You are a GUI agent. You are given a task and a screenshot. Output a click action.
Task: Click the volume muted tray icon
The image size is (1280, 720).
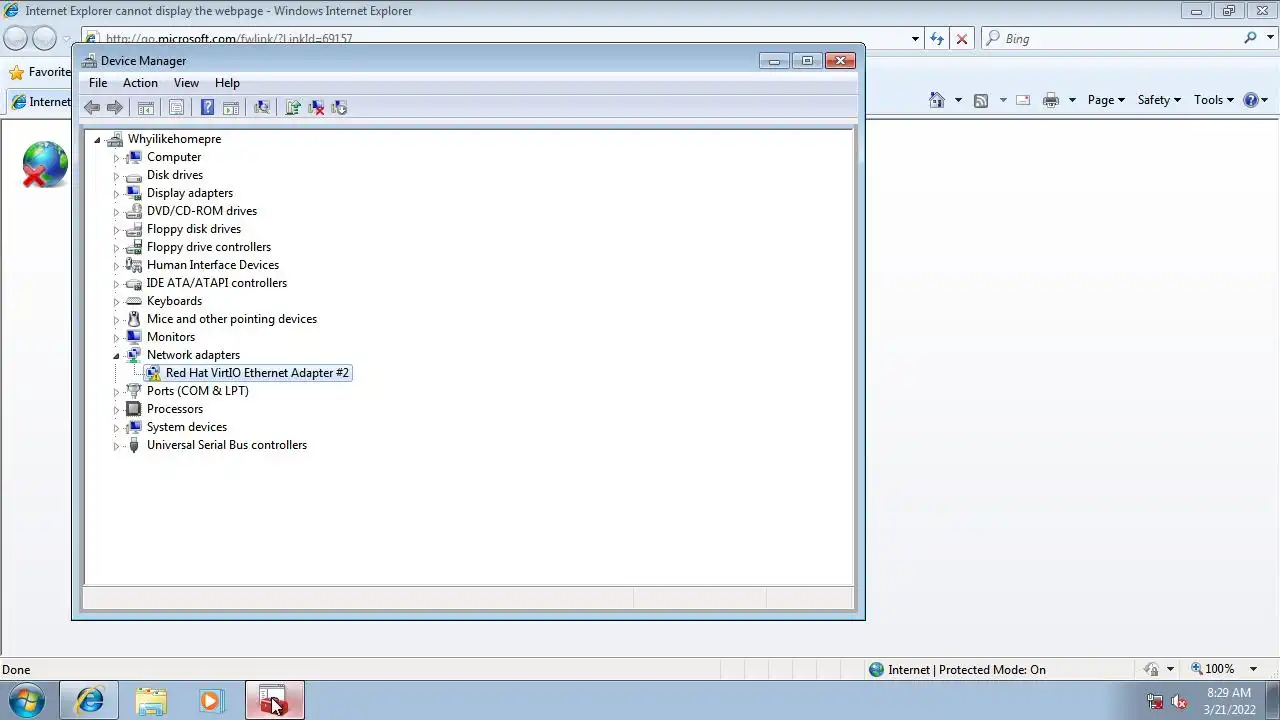1179,701
